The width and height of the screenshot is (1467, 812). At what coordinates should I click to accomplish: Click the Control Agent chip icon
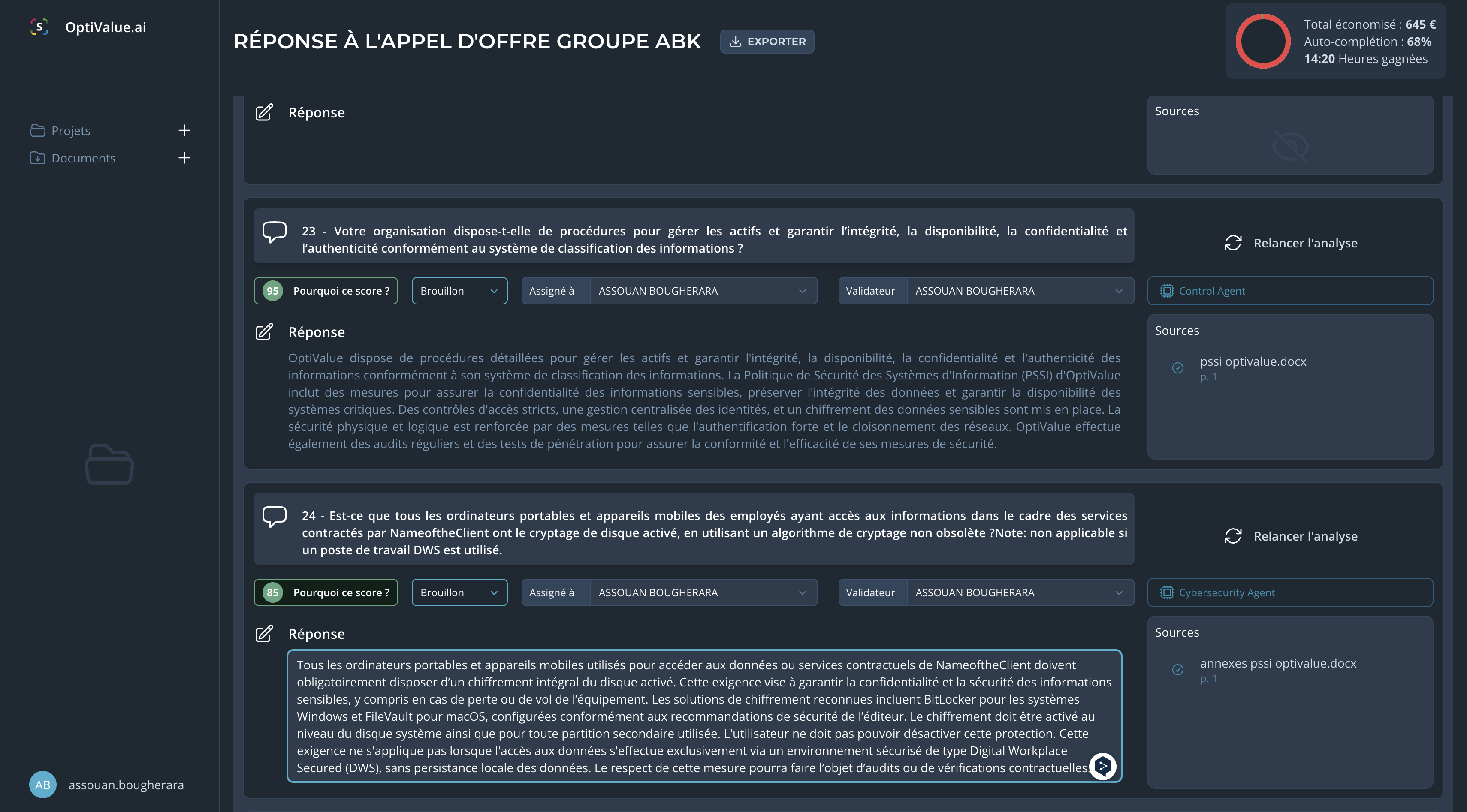point(1167,291)
